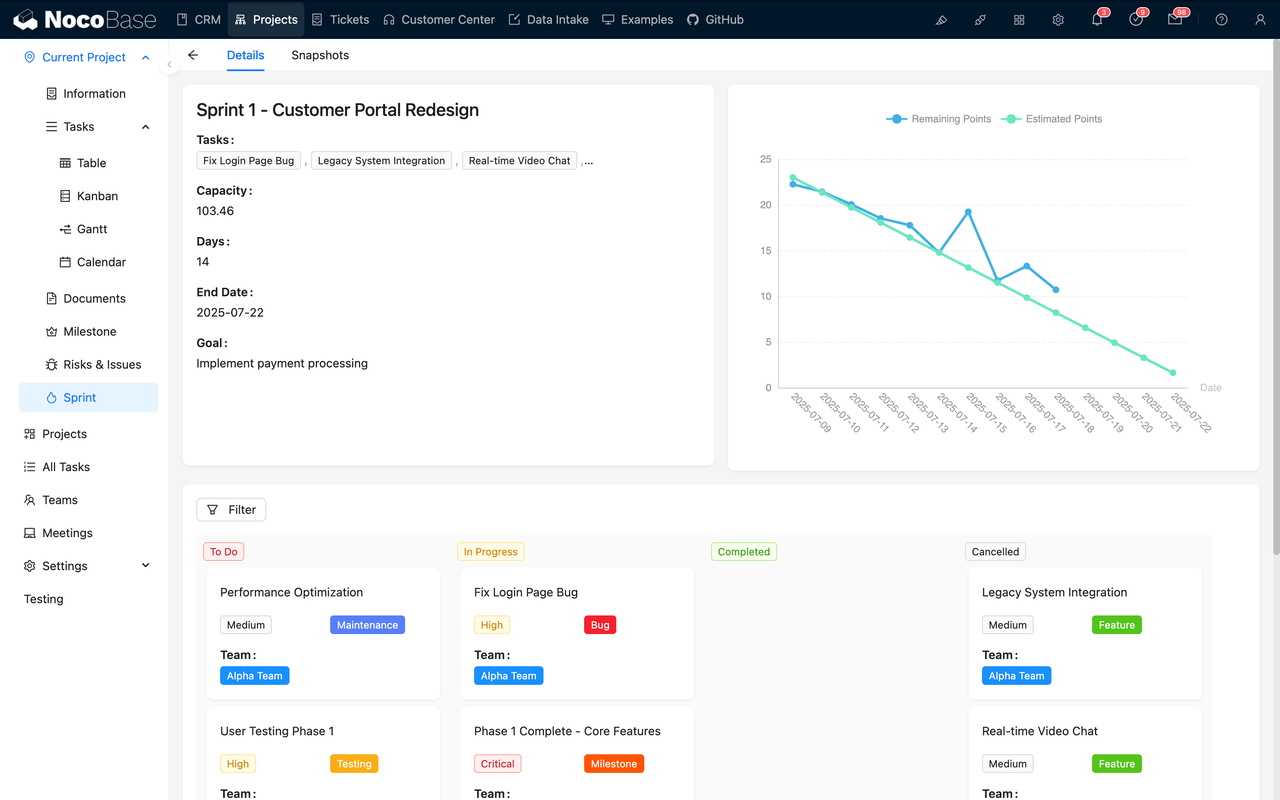
Task: Collapse the Current Project menu chevron
Action: (146, 58)
